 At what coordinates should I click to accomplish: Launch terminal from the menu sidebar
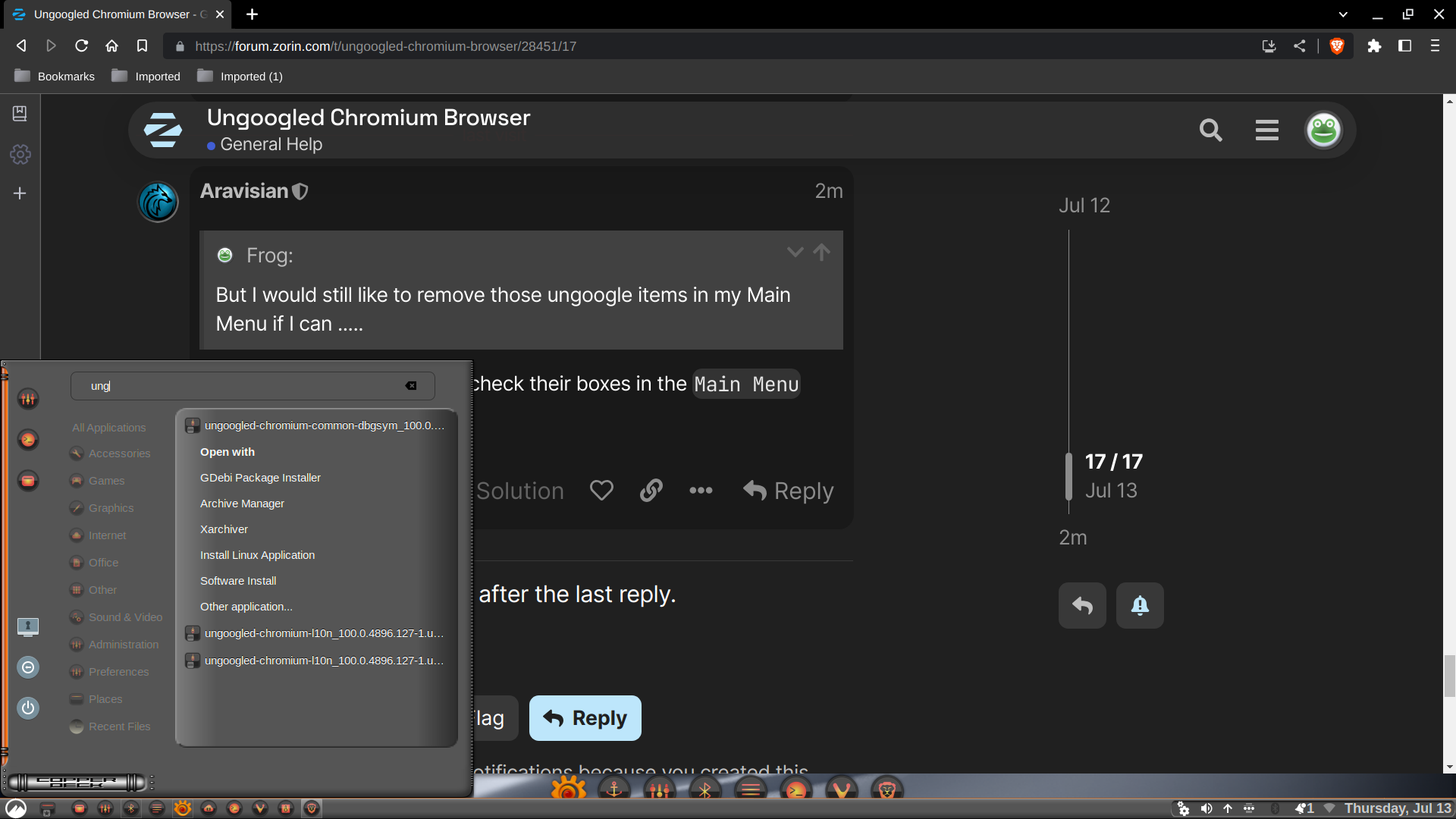click(x=28, y=440)
